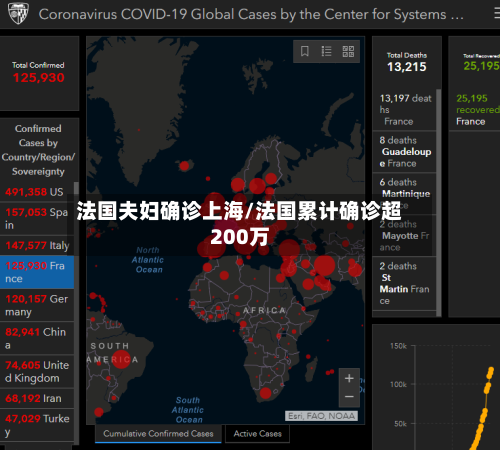Click the 2 deaths St Martin France entry

404,283
